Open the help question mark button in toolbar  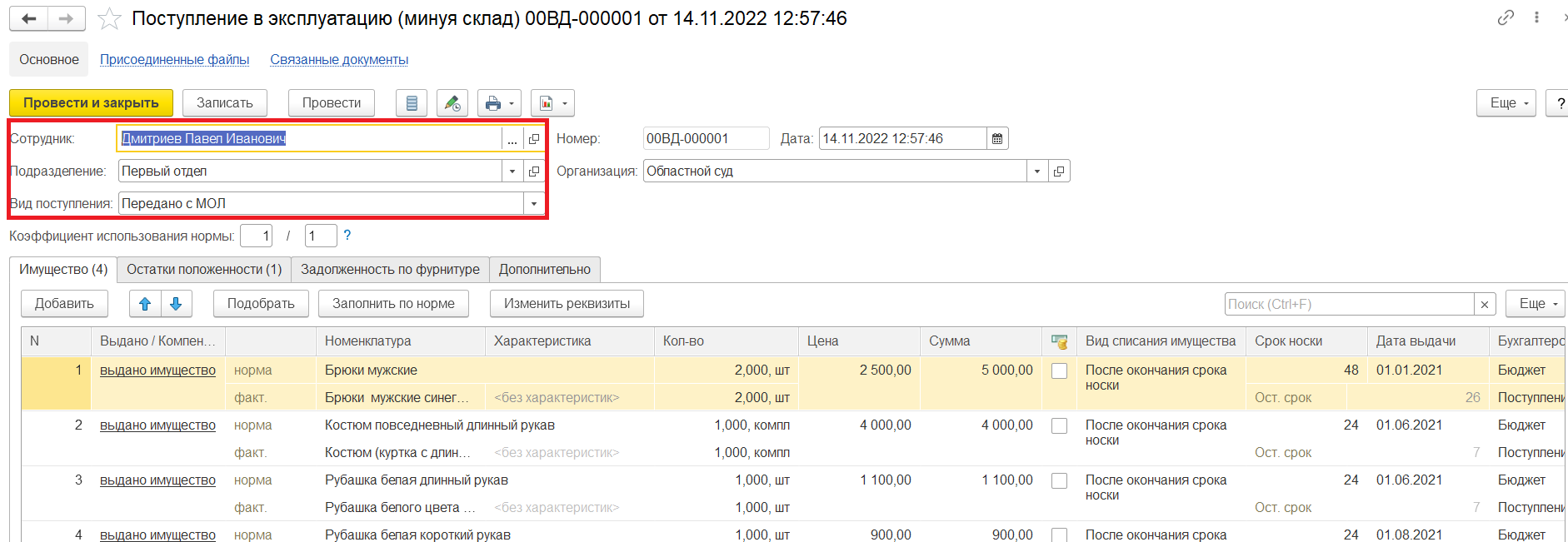[x=1558, y=103]
